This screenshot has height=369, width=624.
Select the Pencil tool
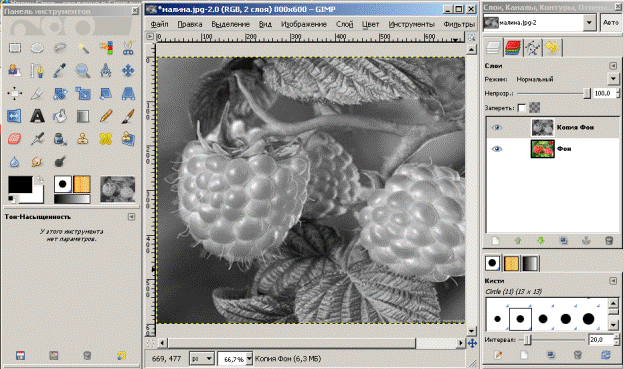point(106,116)
